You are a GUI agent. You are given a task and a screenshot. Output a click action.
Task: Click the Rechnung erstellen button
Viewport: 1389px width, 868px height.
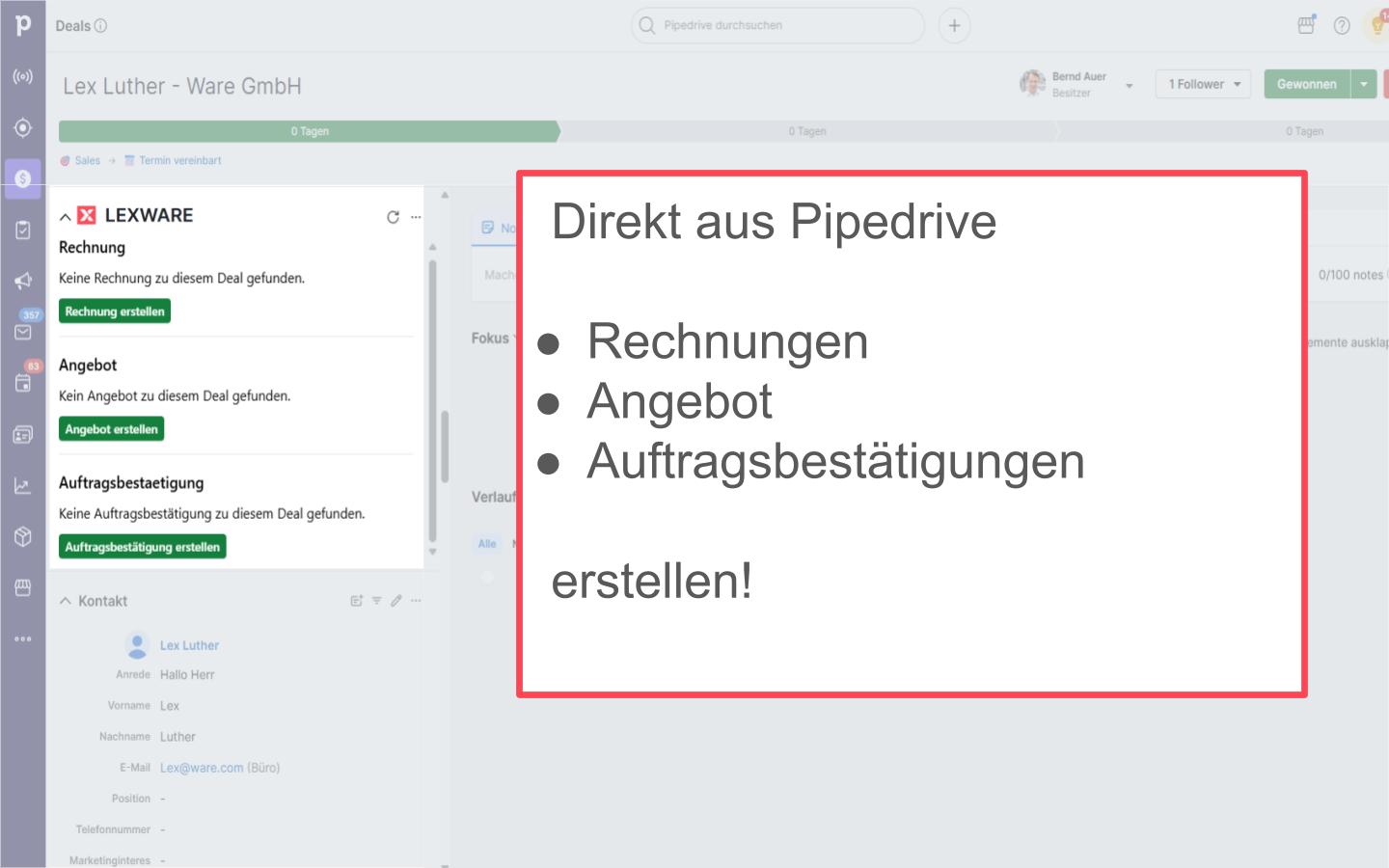[x=115, y=311]
